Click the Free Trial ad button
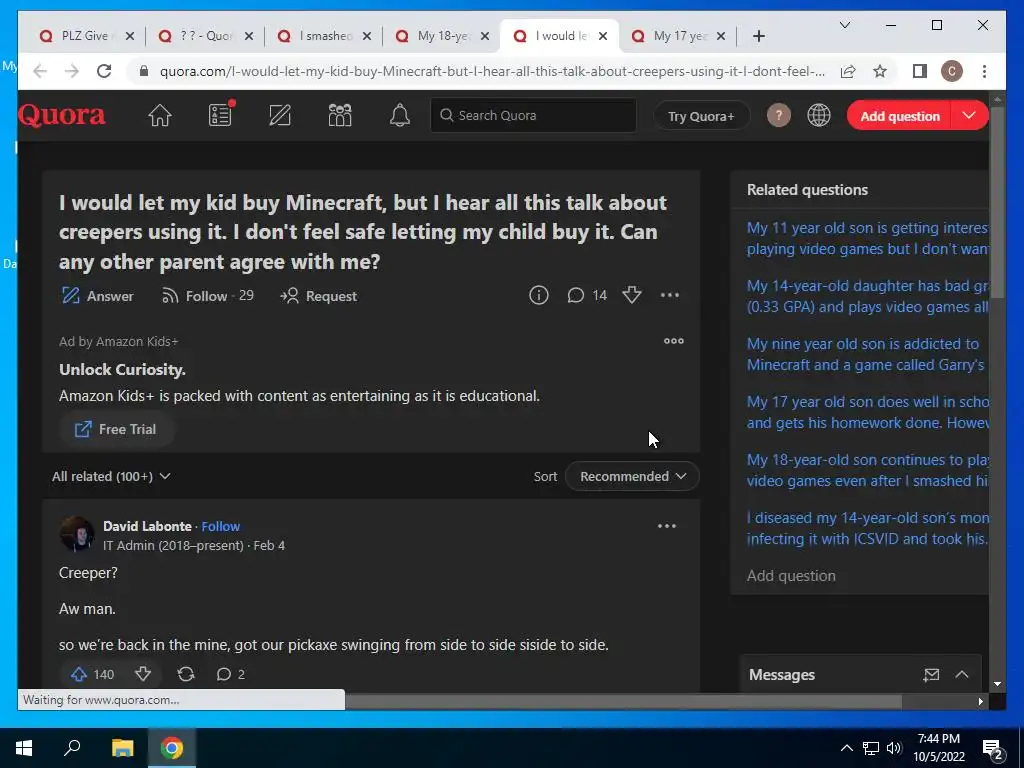This screenshot has height=768, width=1024. coord(116,429)
